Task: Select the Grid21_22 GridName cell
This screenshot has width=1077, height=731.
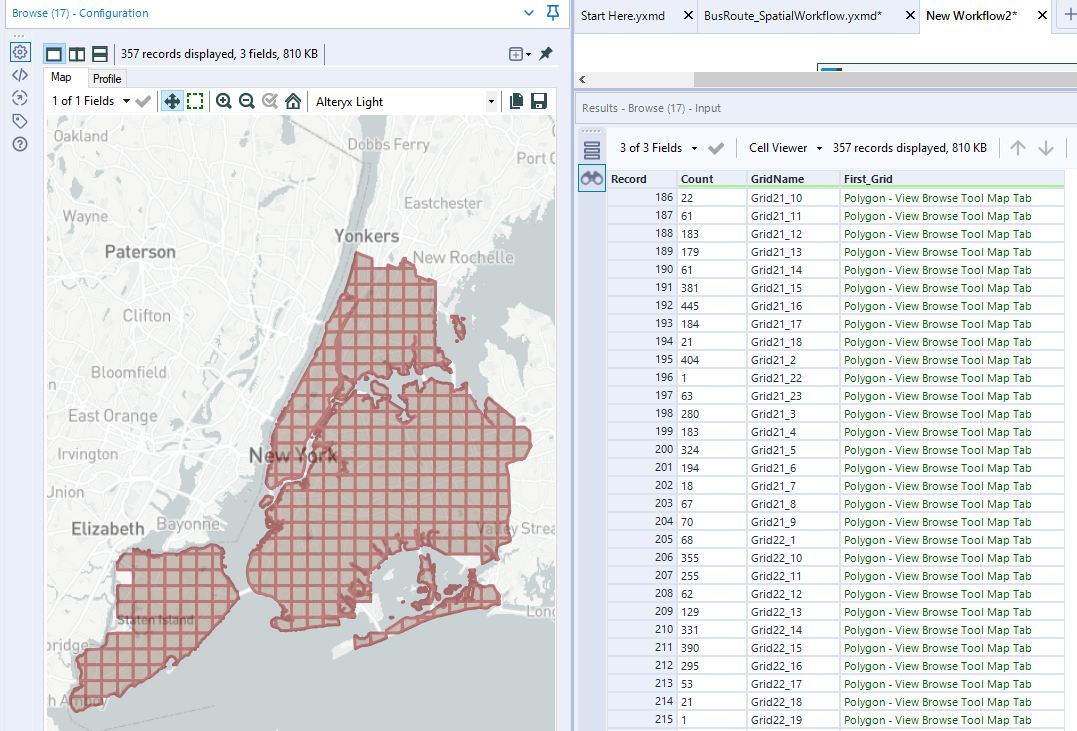Action: 793,378
